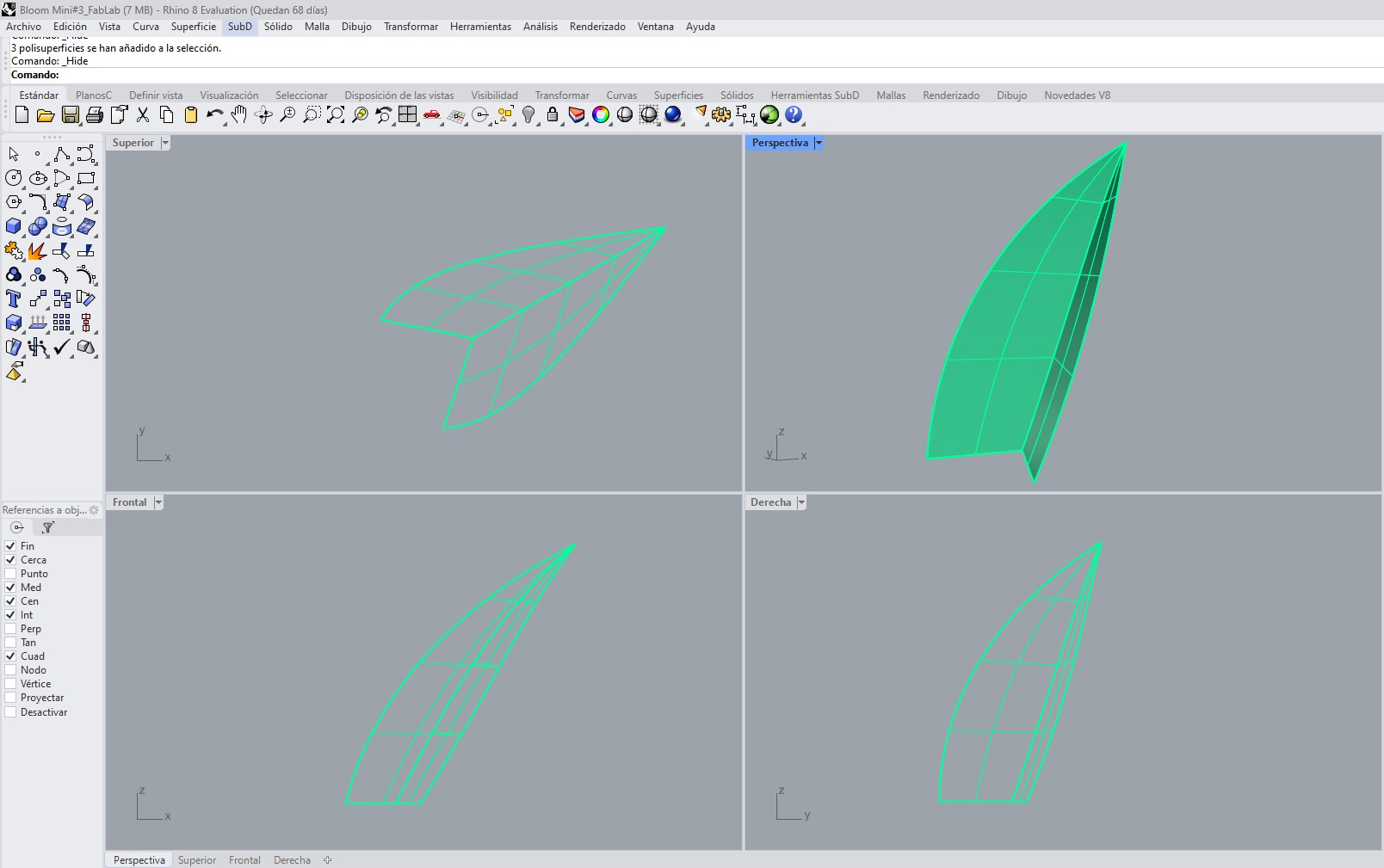Open the Derecha viewport dropdown
Viewport: 1384px width, 868px height.
tap(800, 502)
